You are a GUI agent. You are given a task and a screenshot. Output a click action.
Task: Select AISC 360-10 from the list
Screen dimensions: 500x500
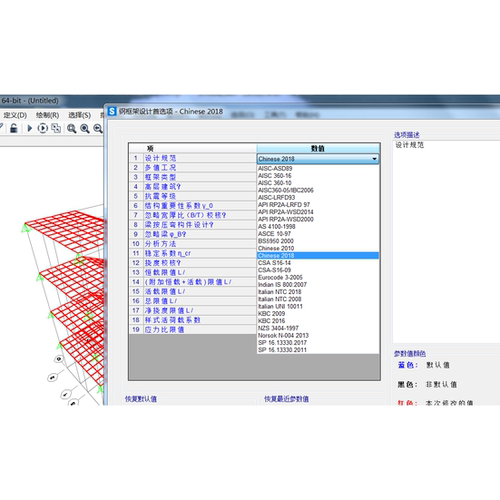[x=318, y=183]
